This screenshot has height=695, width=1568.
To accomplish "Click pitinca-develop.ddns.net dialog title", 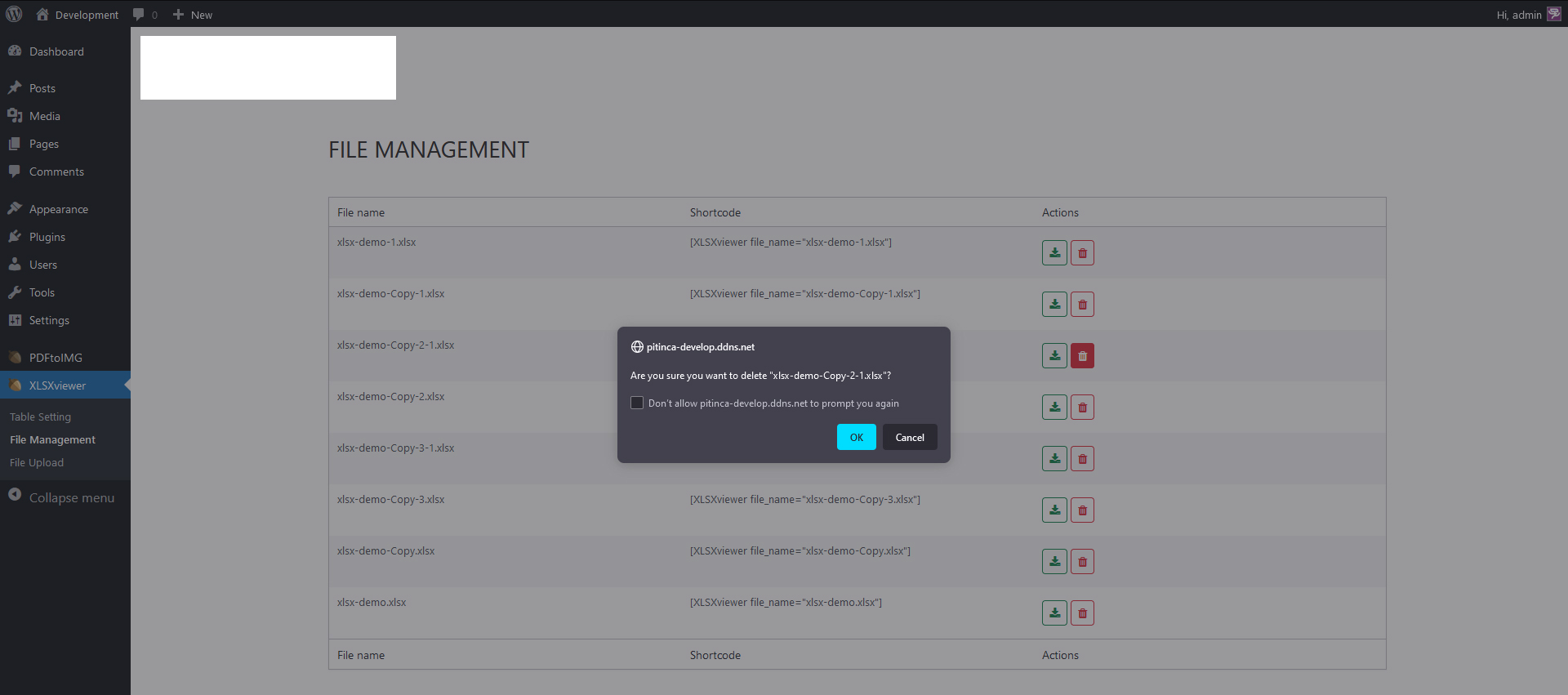I will click(x=701, y=347).
